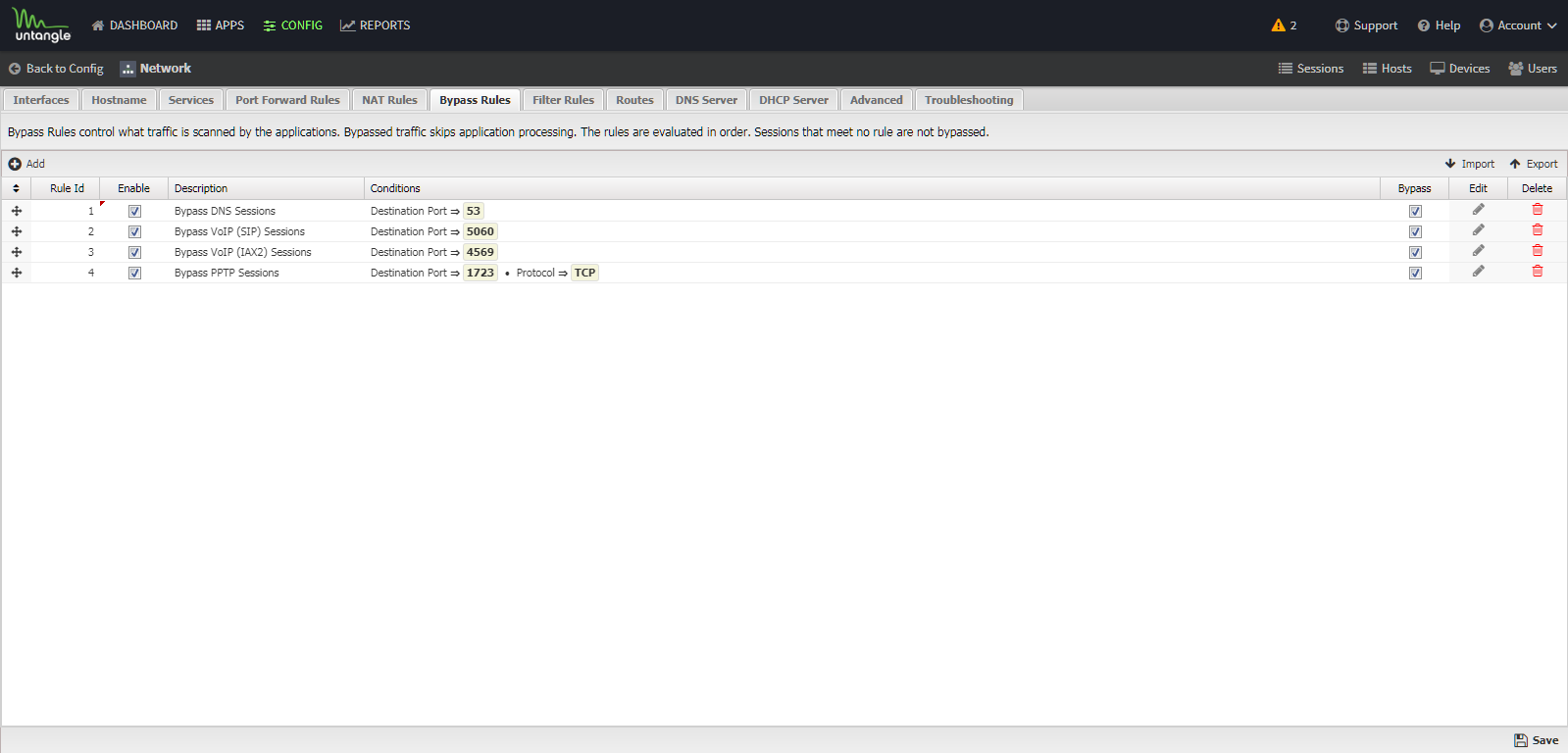This screenshot has width=1568, height=753.
Task: Go Back to Config
Action: [56, 69]
